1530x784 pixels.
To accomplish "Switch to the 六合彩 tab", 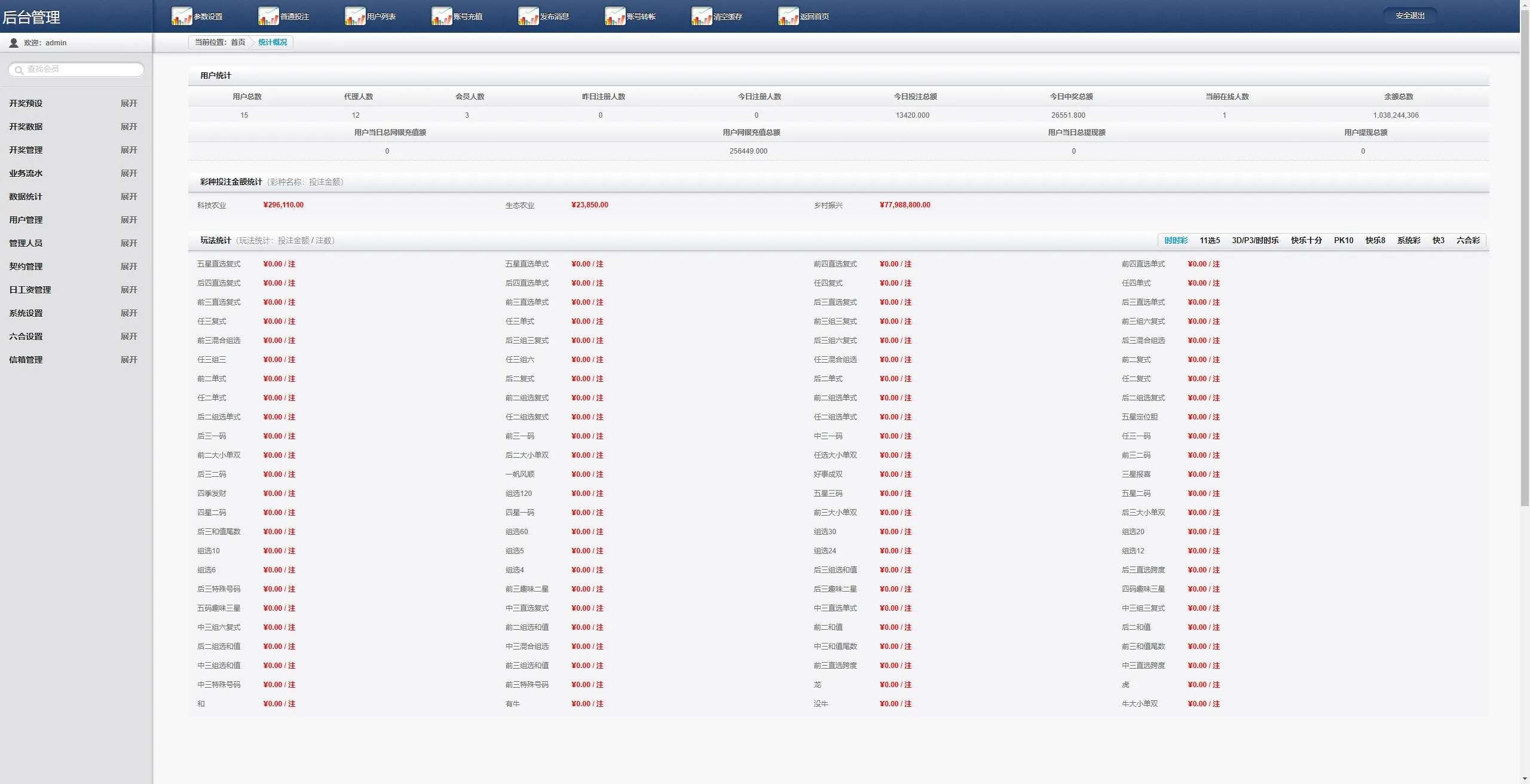I will click(1468, 240).
